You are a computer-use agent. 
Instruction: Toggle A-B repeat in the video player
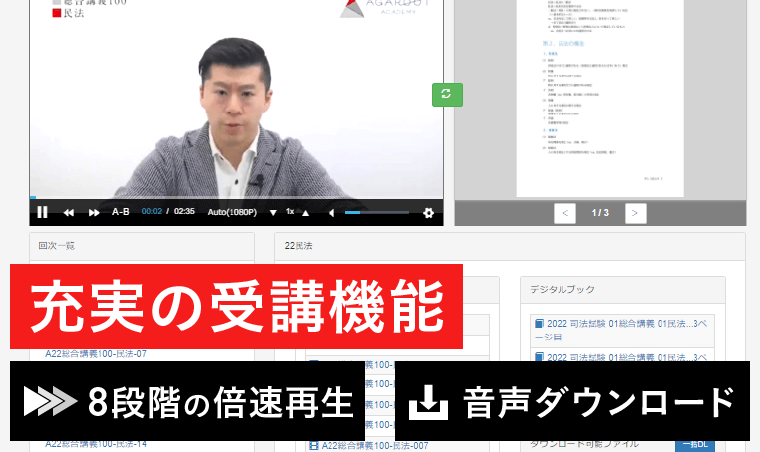click(120, 212)
